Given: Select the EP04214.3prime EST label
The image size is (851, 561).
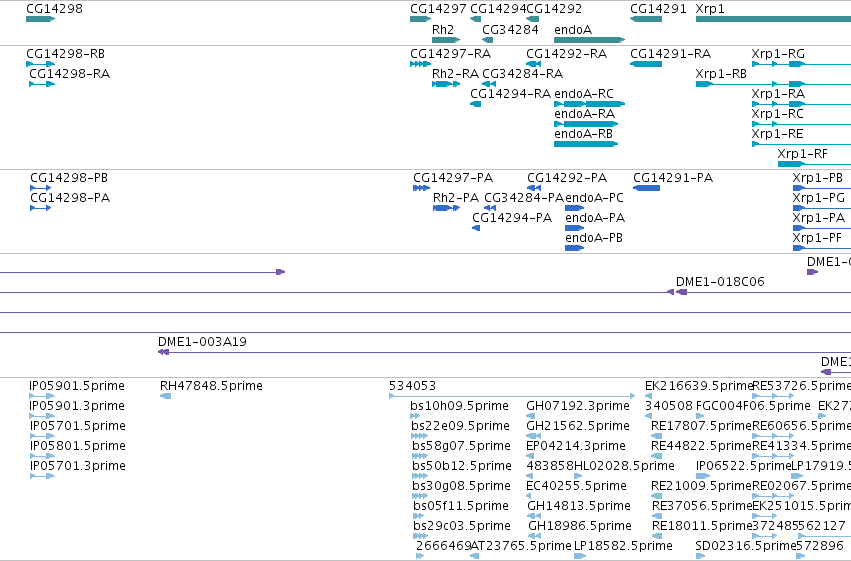Looking at the screenshot, I should (x=576, y=447).
